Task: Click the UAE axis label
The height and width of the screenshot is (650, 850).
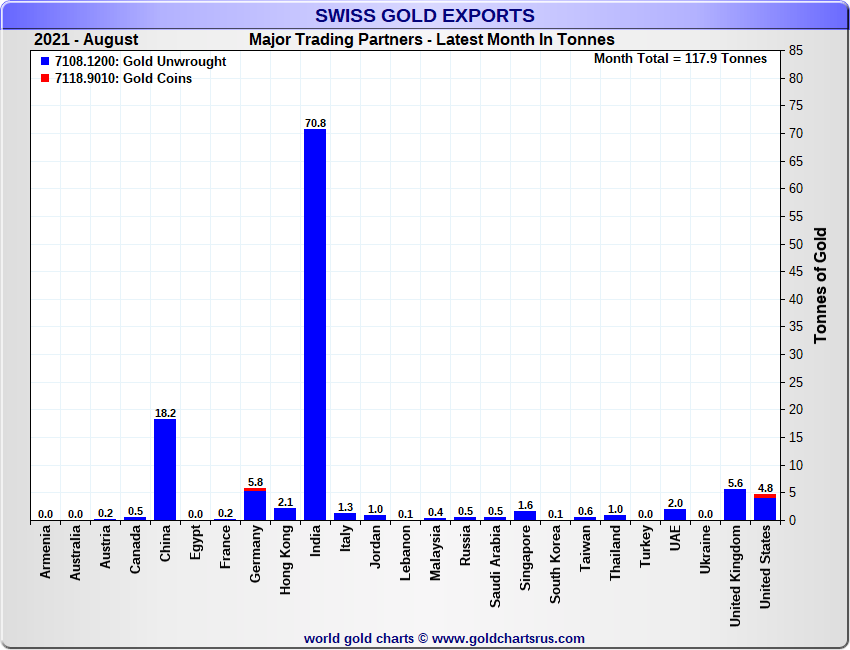Action: pyautogui.click(x=675, y=538)
